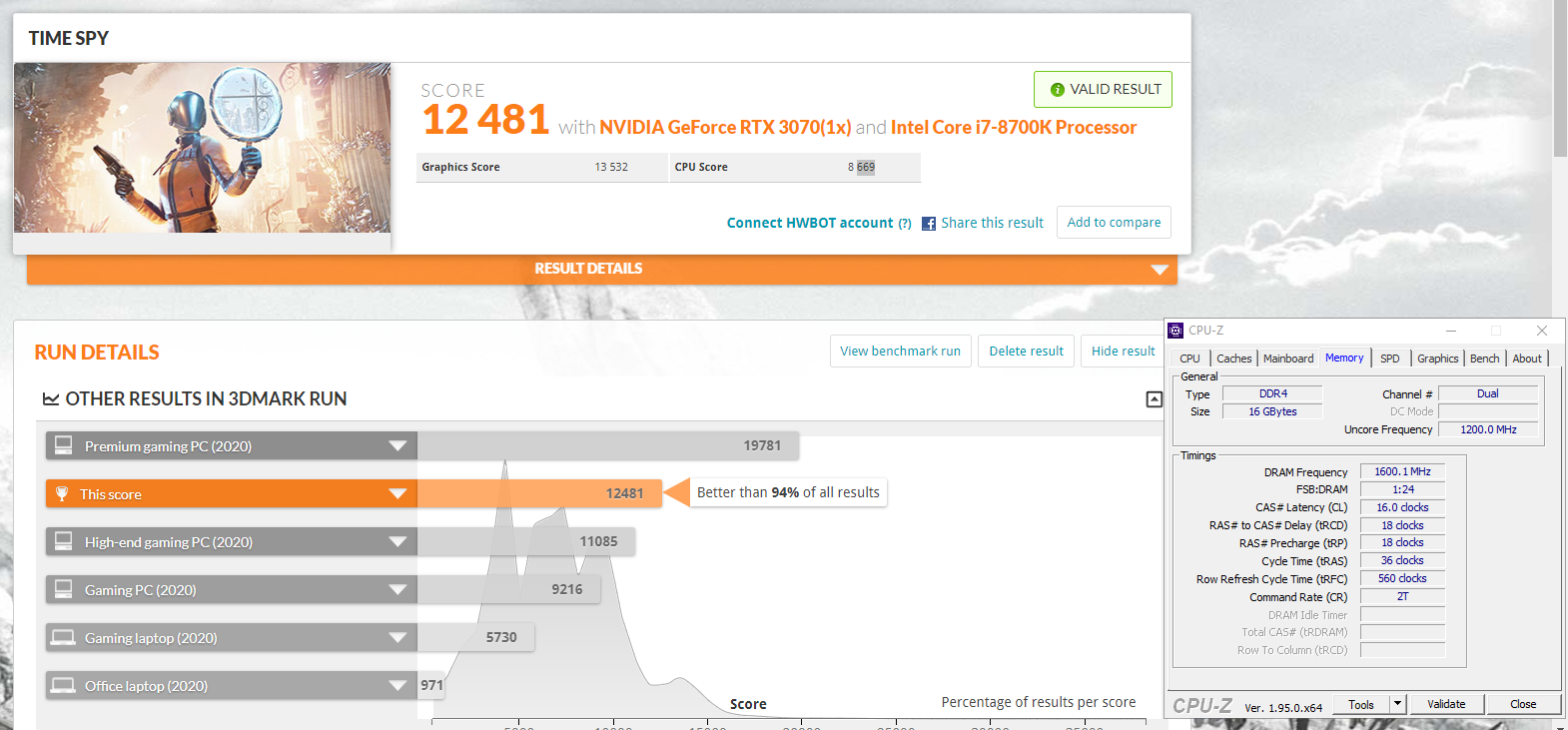1568x730 pixels.
Task: Expand the Premium gaming PC (2020) row
Action: click(397, 446)
